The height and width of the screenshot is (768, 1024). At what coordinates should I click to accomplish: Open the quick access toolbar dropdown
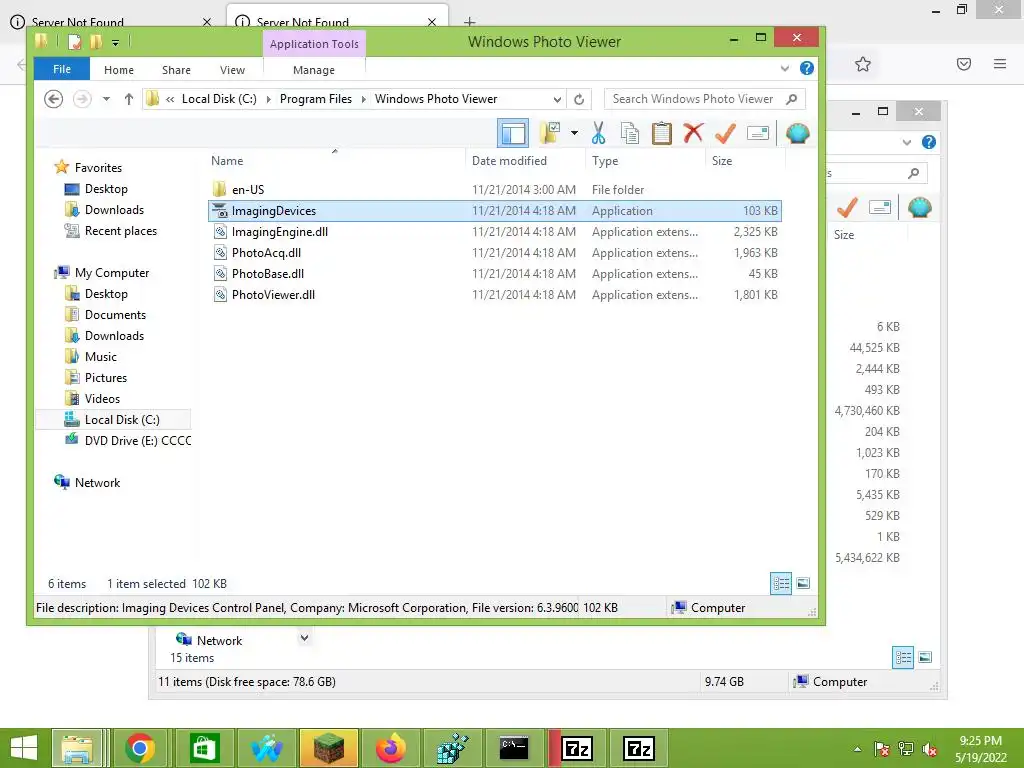coord(115,42)
